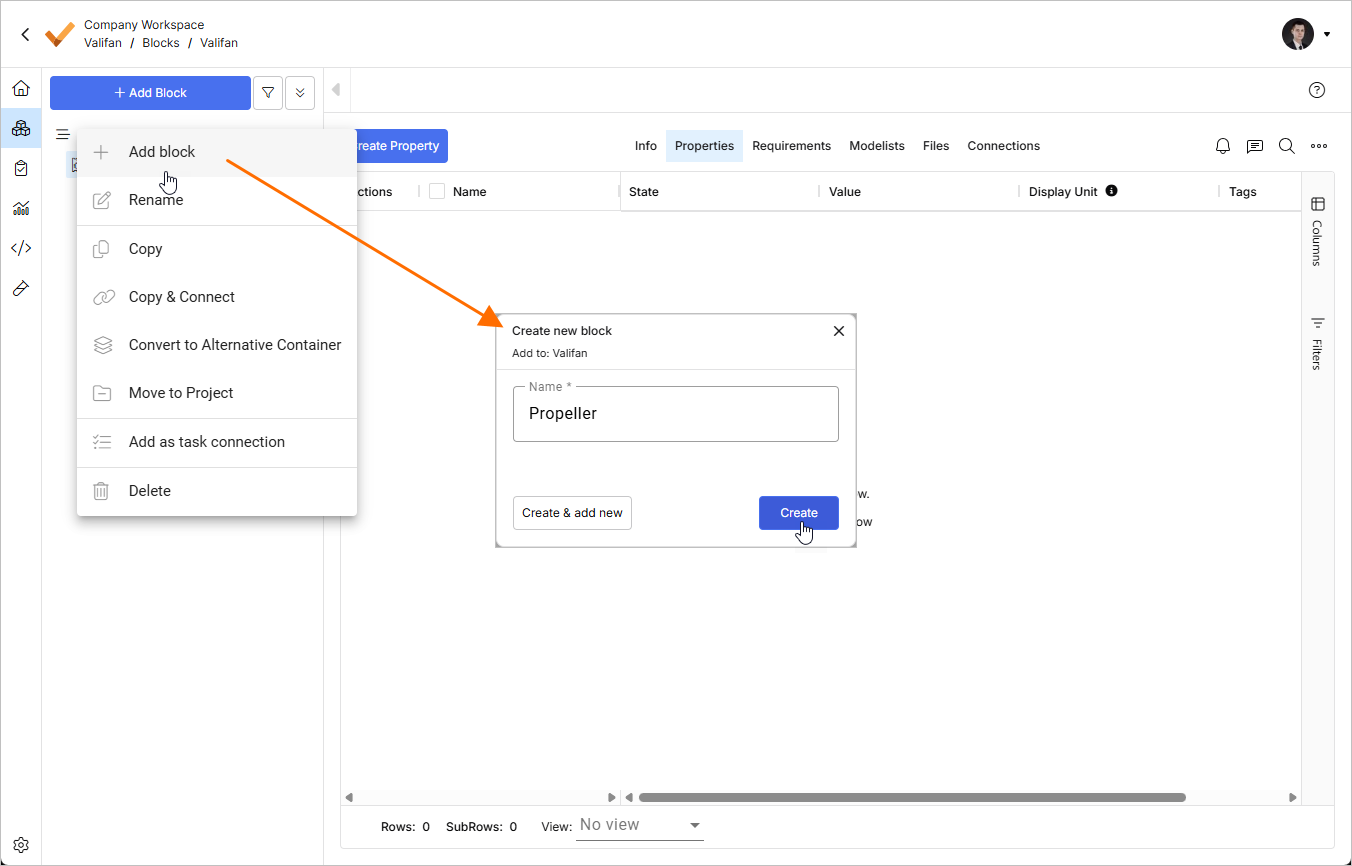Click the Create & add new button
The height and width of the screenshot is (866, 1352).
(572, 513)
